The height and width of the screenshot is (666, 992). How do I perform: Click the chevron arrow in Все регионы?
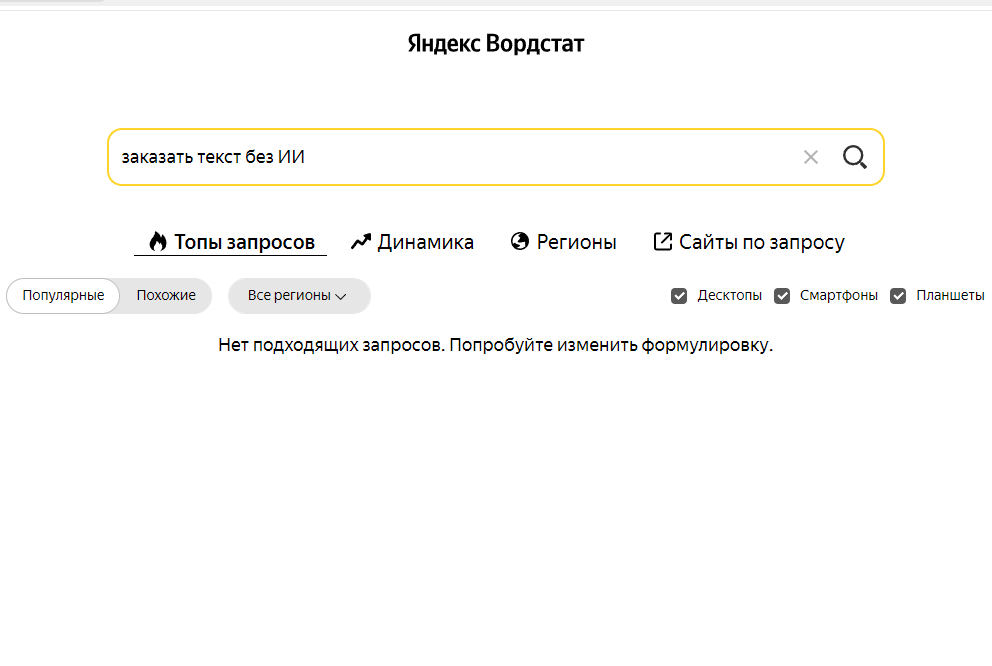[x=341, y=297]
